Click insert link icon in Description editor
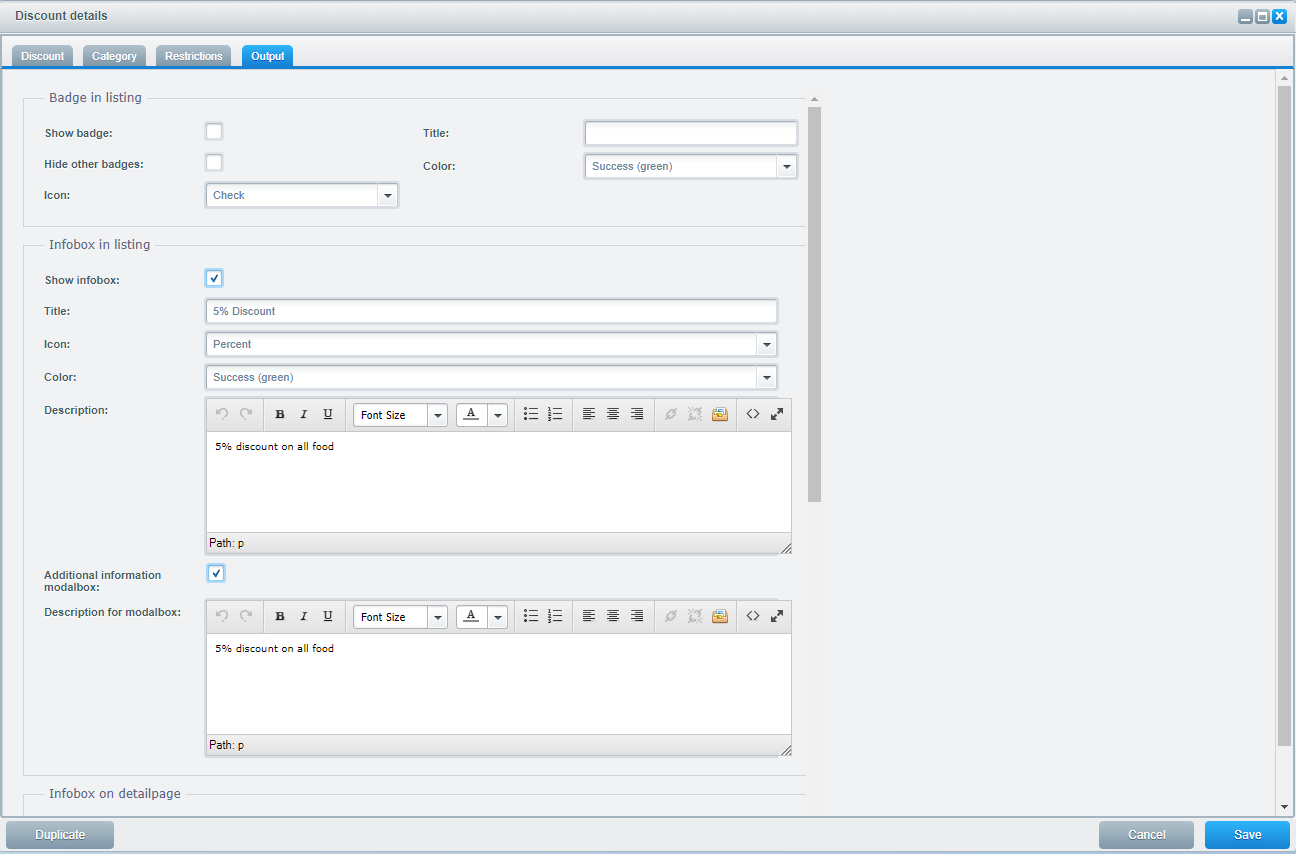The width and height of the screenshot is (1296, 854). [671, 415]
